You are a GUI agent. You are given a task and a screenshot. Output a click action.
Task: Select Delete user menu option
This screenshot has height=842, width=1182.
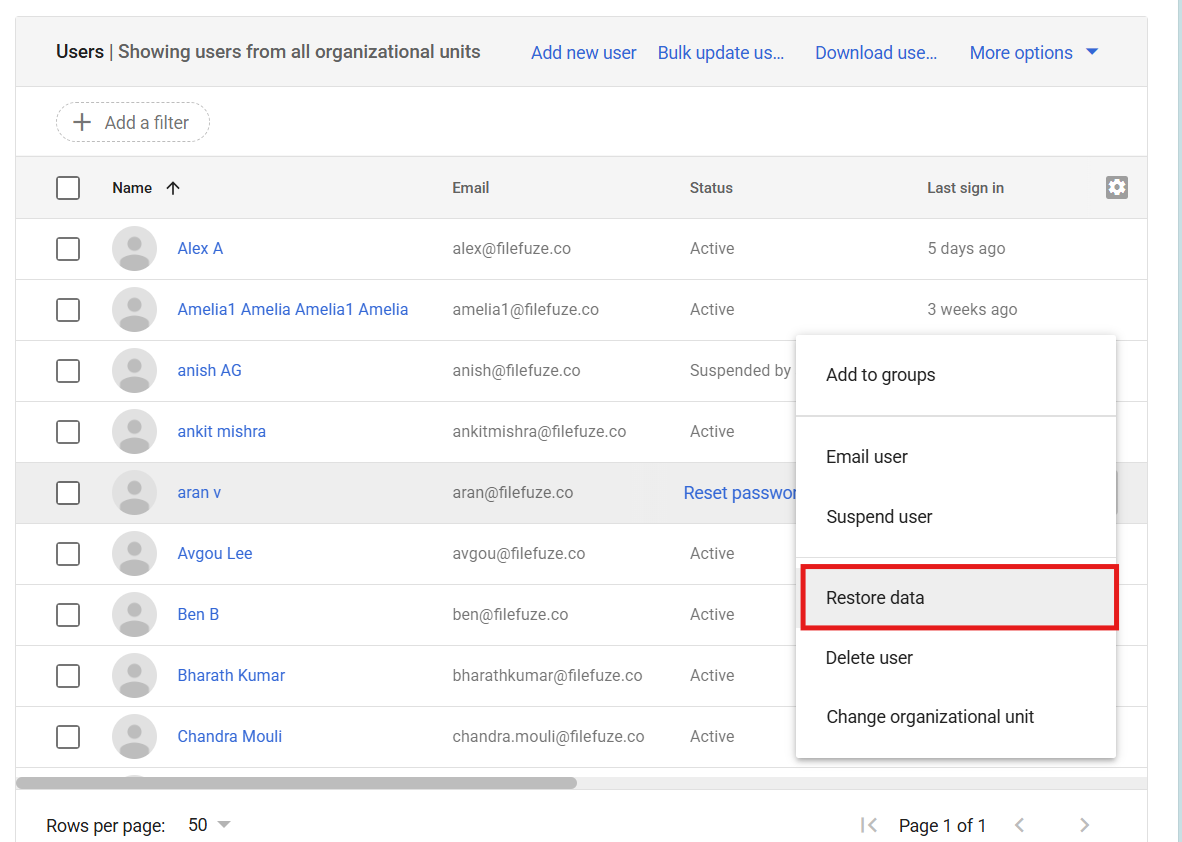click(956, 657)
